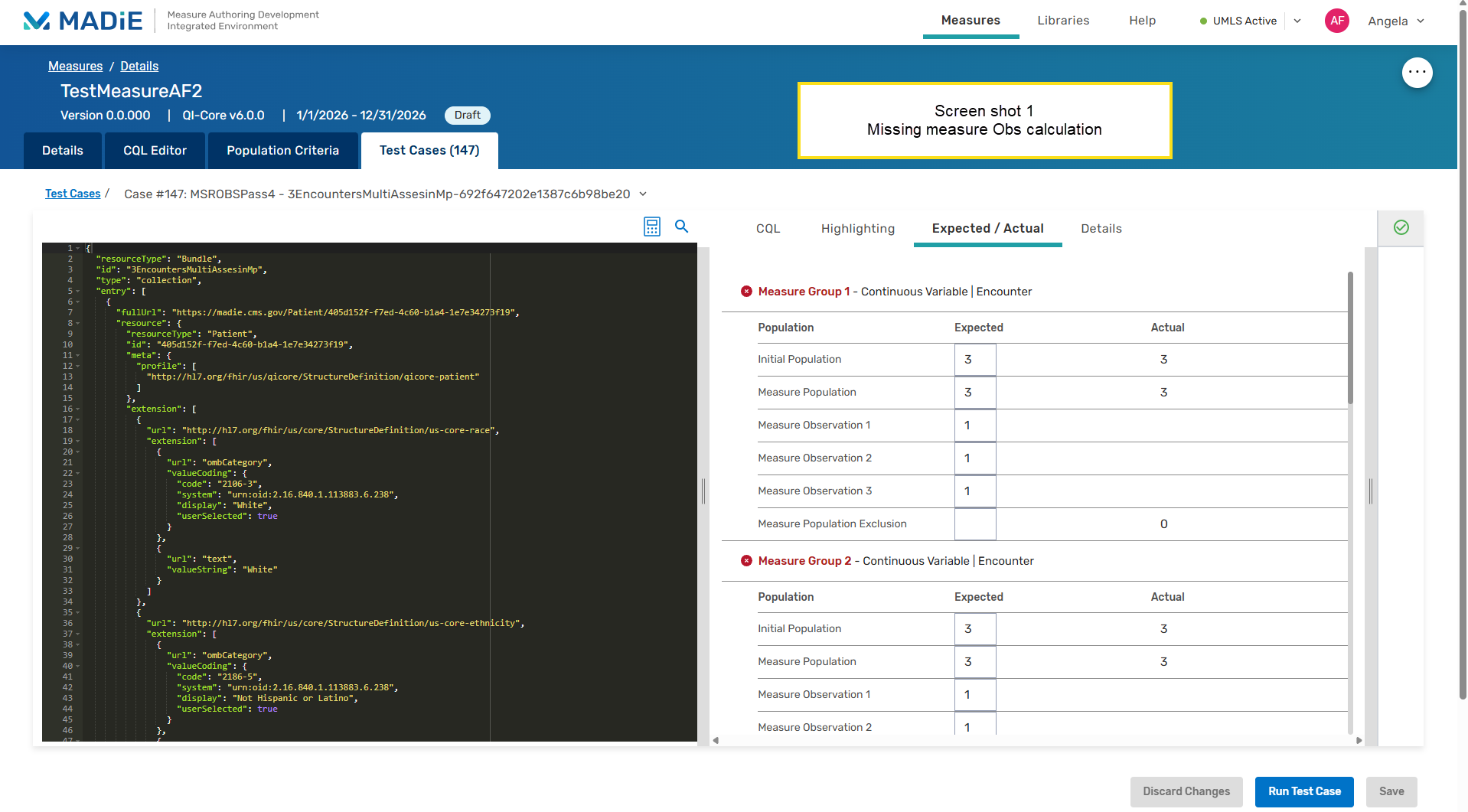Click the search magnifier icon above the editor

[x=681, y=227]
